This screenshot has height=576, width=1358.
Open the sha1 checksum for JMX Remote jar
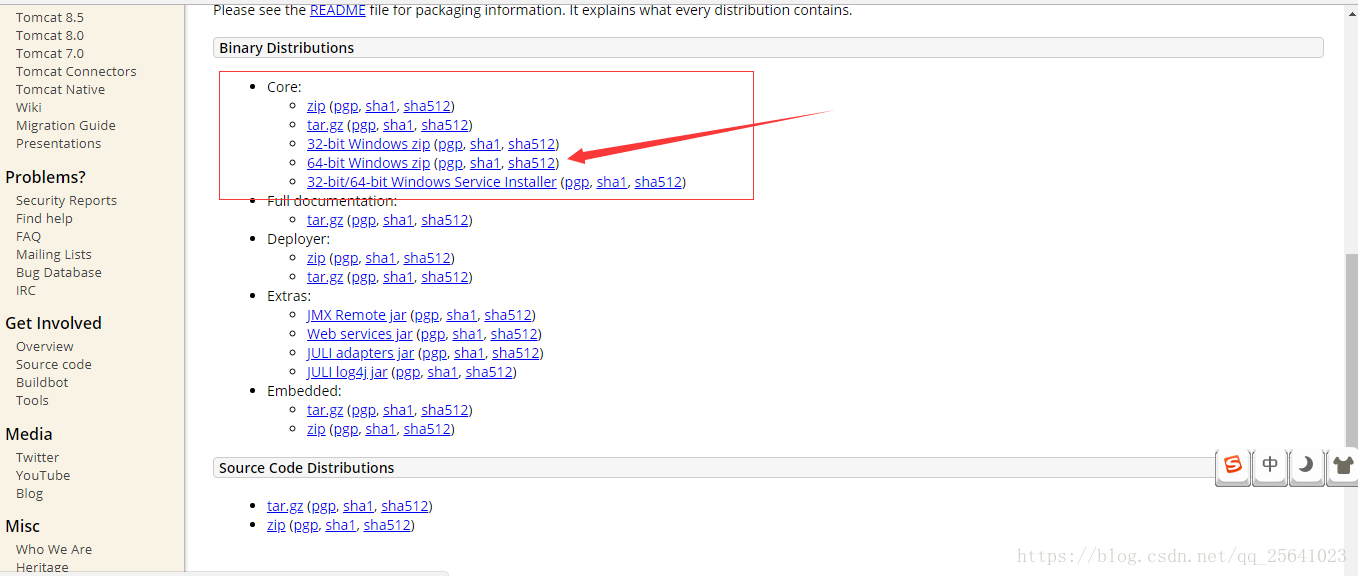pyautogui.click(x=461, y=315)
